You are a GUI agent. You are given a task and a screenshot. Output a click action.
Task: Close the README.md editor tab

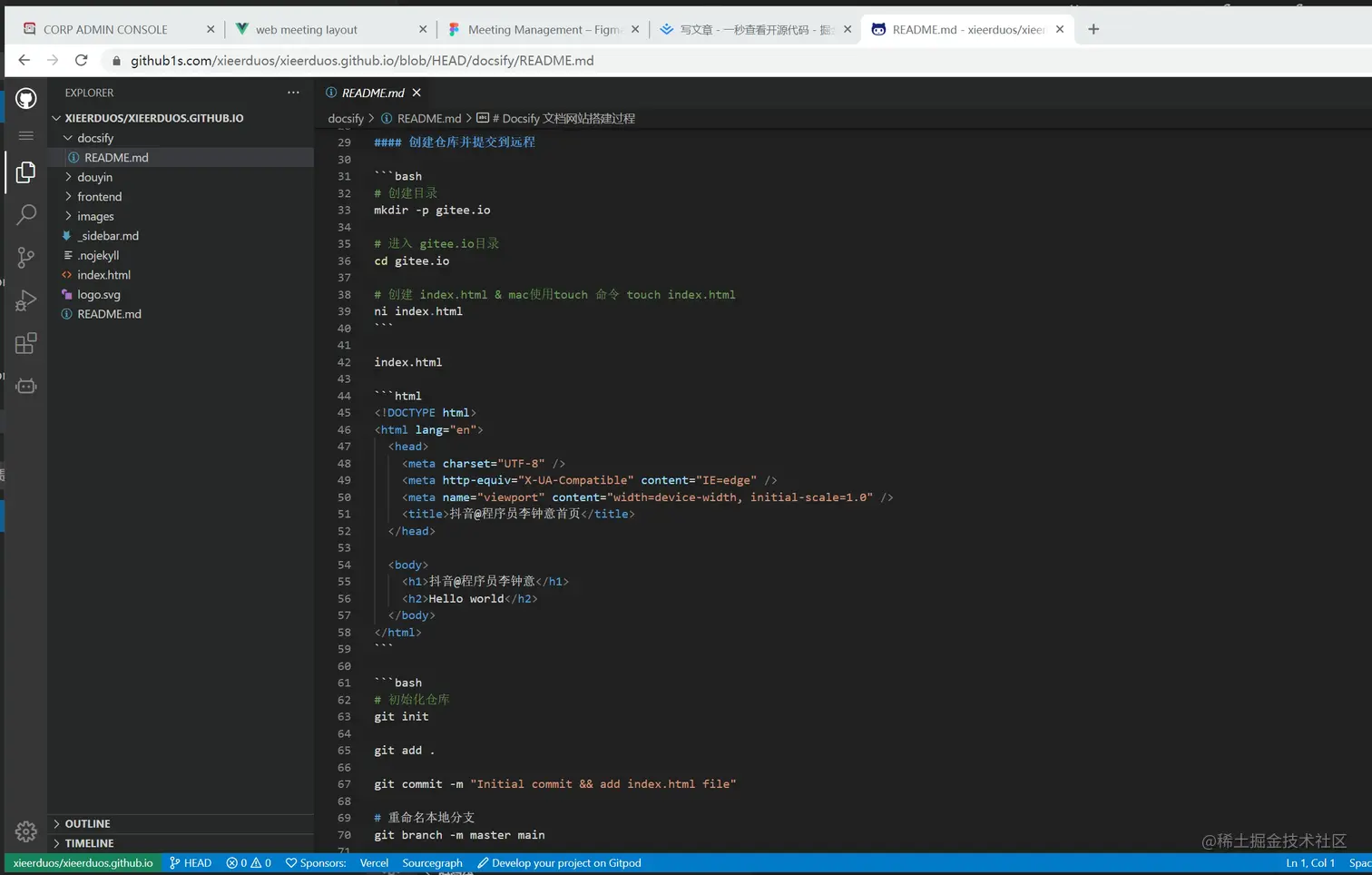click(x=416, y=93)
